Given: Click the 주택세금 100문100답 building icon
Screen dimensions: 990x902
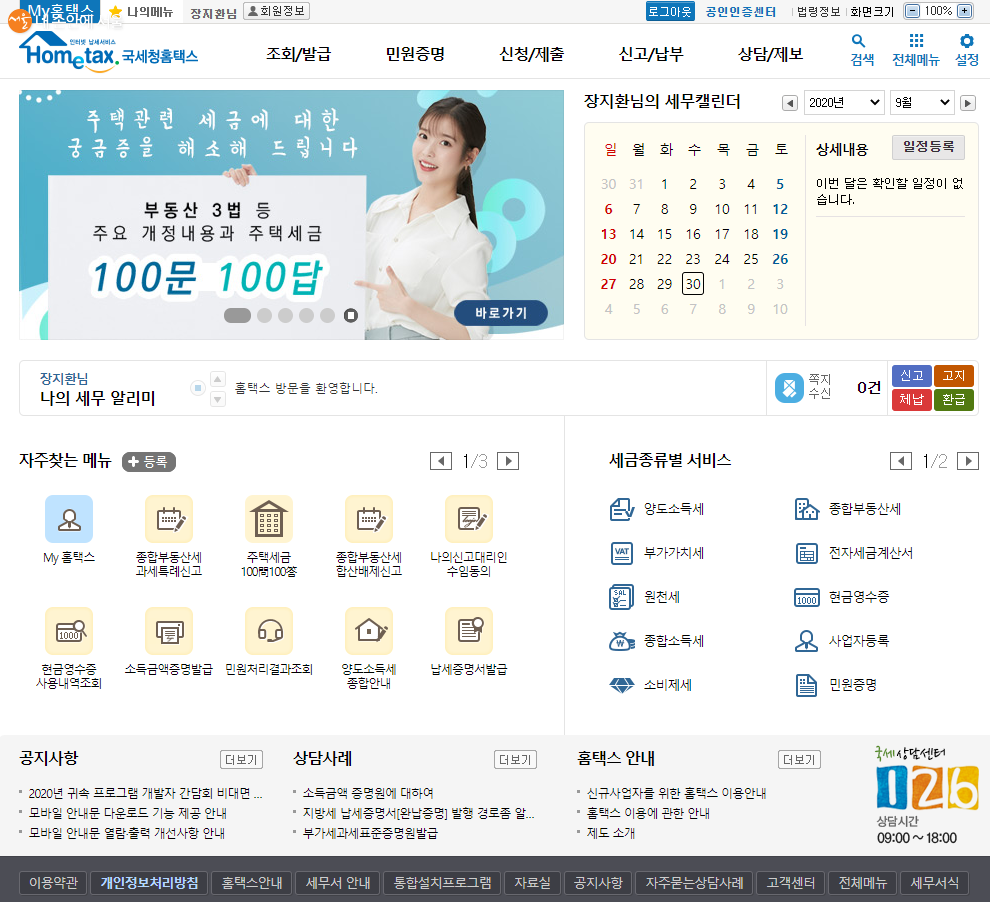Looking at the screenshot, I should click(x=269, y=519).
